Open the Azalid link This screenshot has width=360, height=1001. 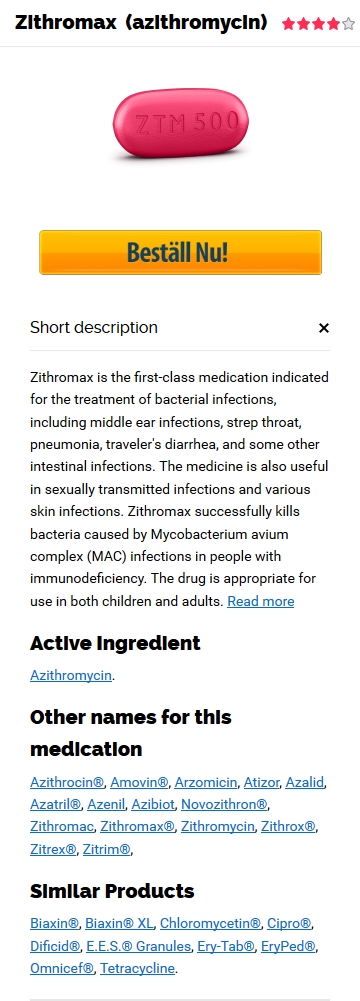tap(305, 782)
